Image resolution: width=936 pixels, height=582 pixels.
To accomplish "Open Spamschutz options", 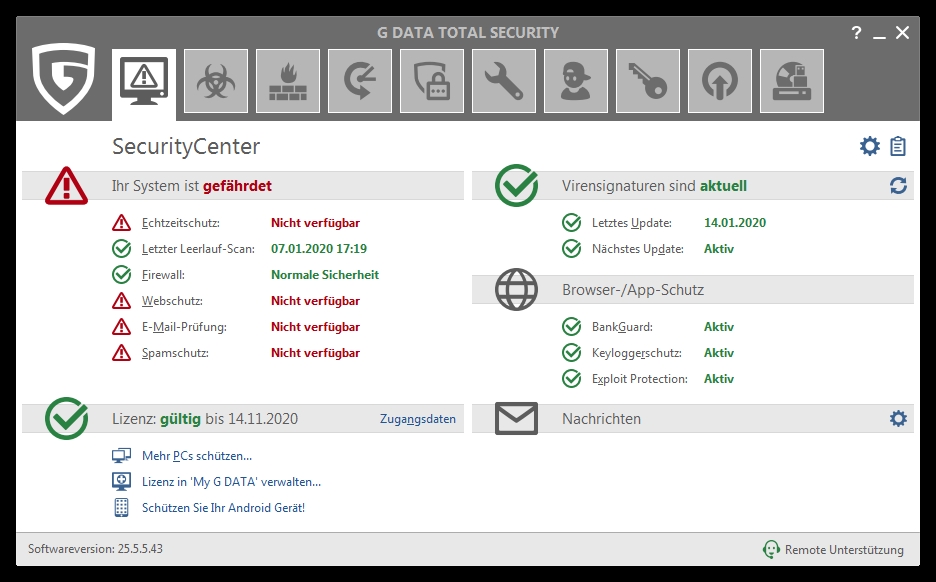I will (175, 353).
